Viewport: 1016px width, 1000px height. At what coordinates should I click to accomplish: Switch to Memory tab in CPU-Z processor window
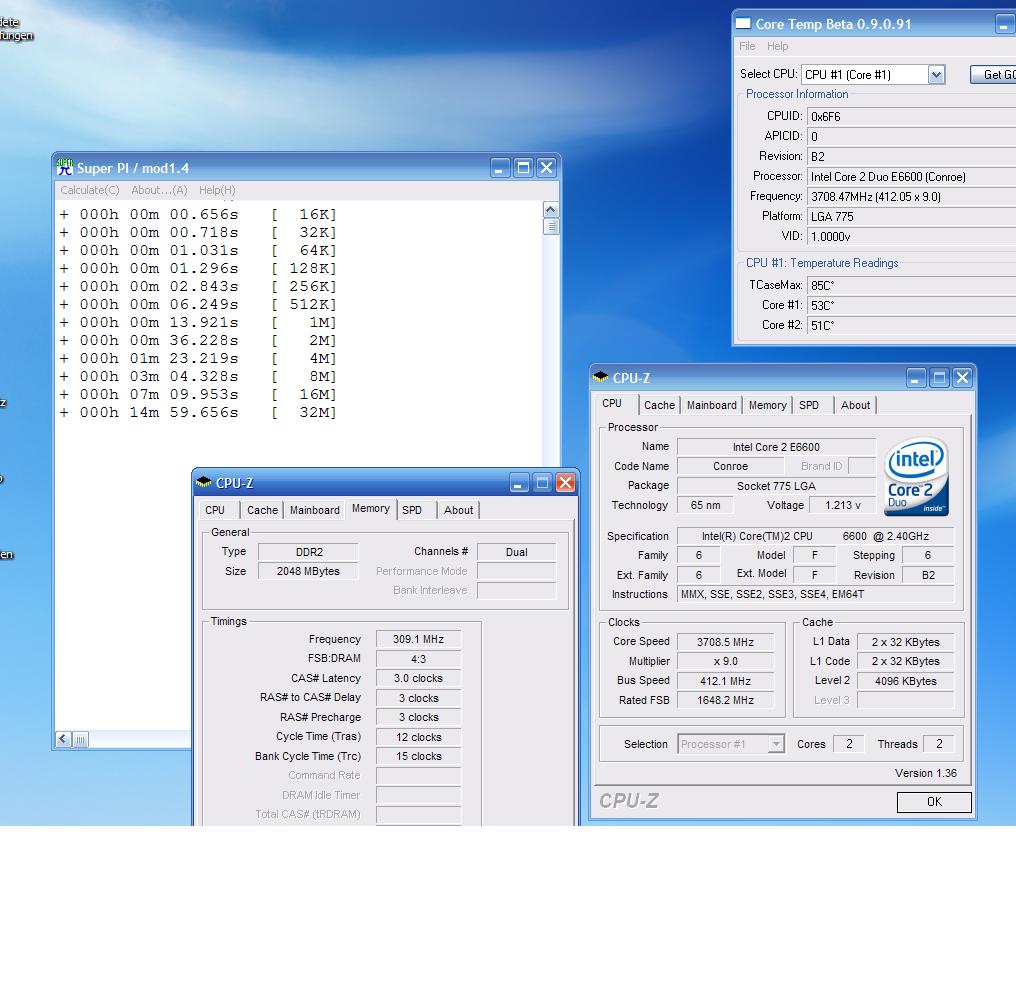[768, 405]
